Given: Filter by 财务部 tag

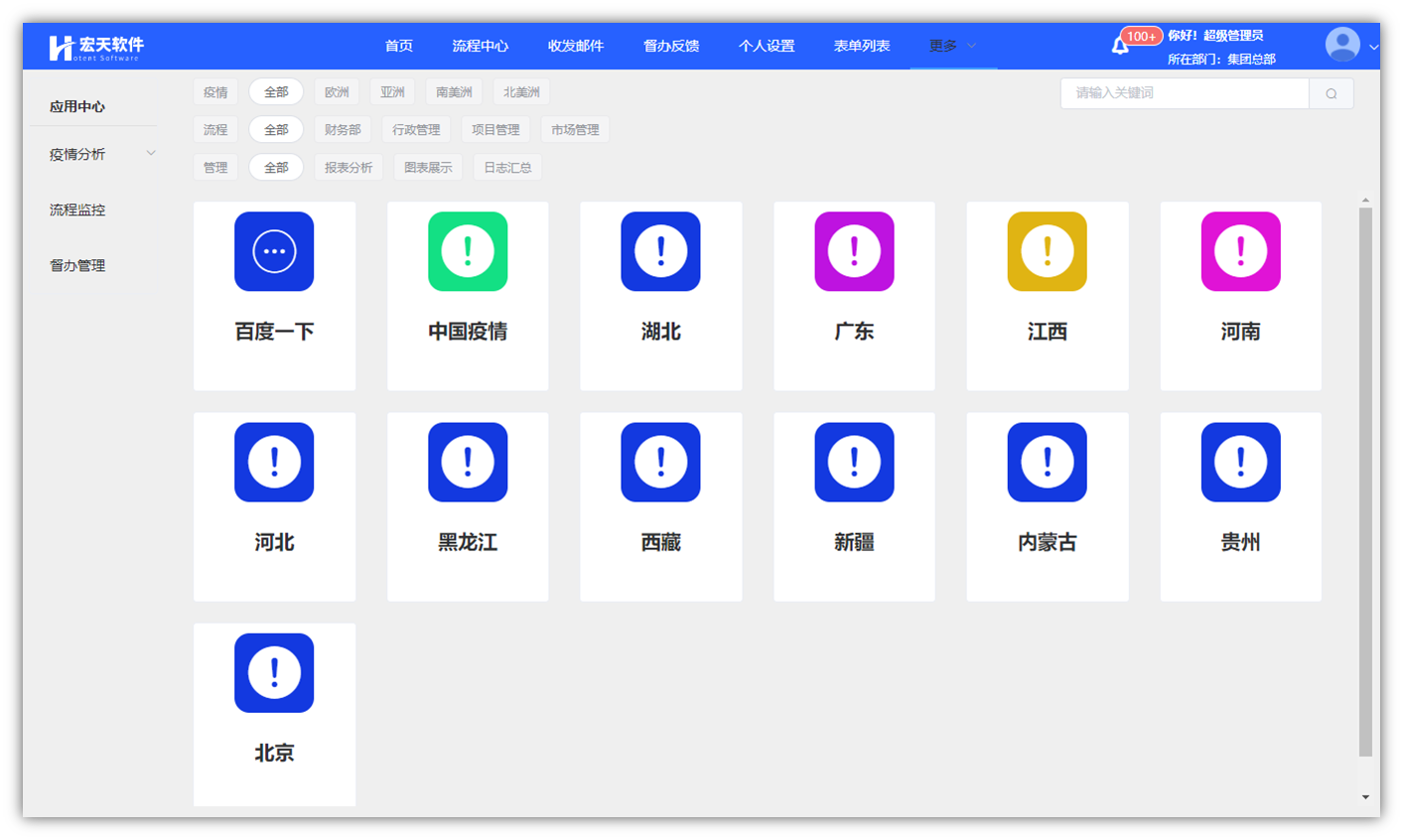Looking at the screenshot, I should tap(343, 130).
